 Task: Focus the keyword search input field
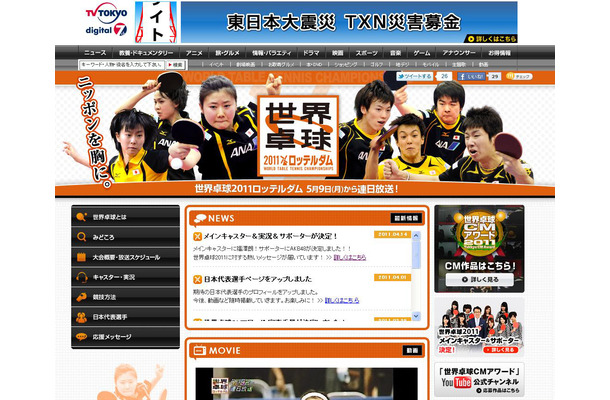[121, 65]
